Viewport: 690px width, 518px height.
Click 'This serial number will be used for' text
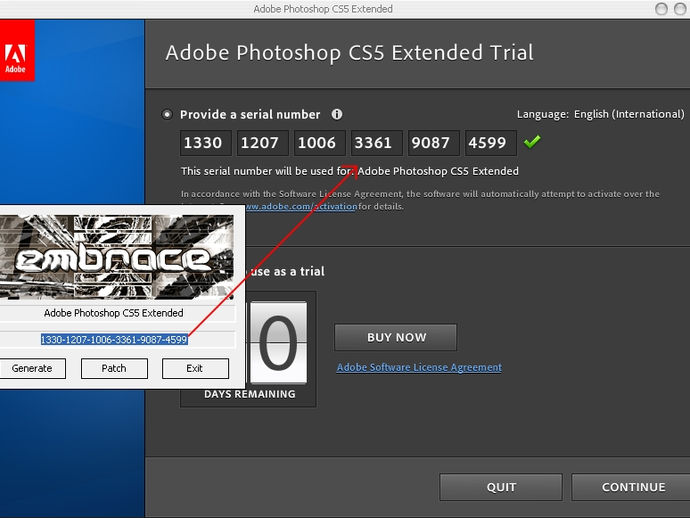(x=267, y=171)
